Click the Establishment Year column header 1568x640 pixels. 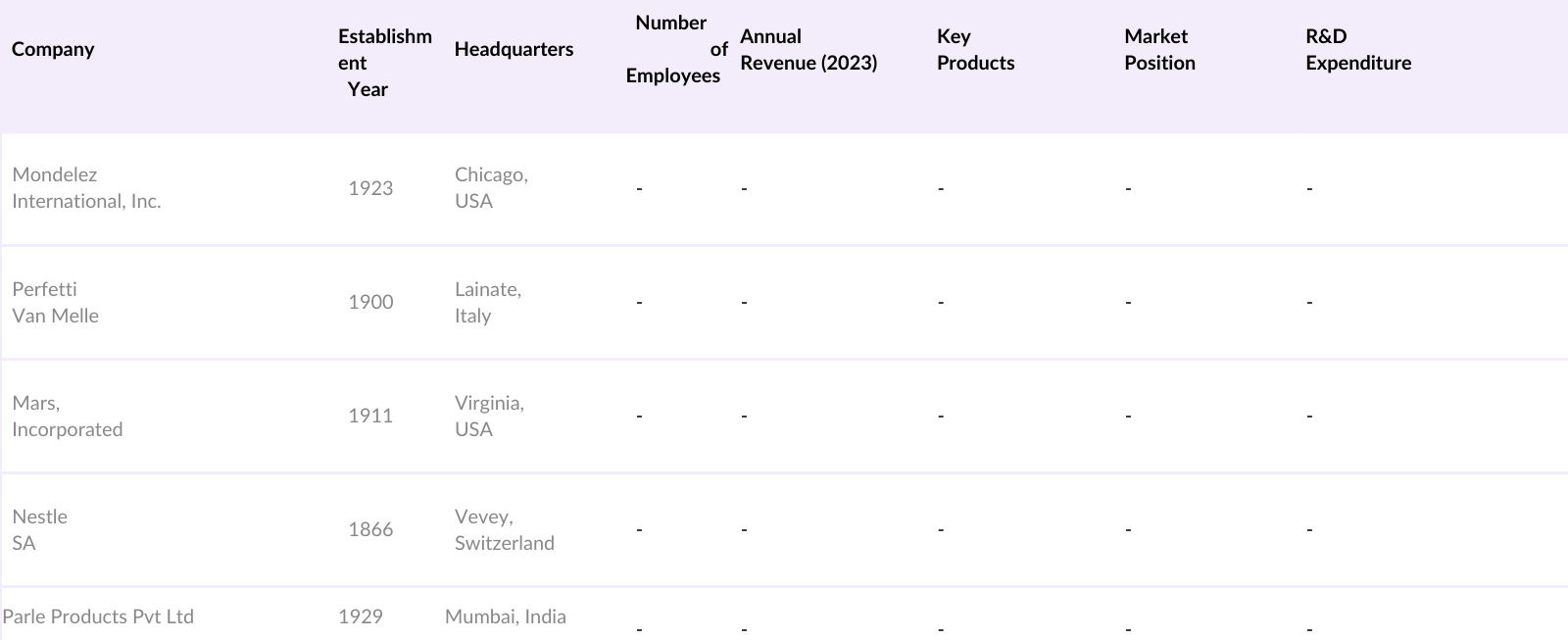tap(384, 63)
